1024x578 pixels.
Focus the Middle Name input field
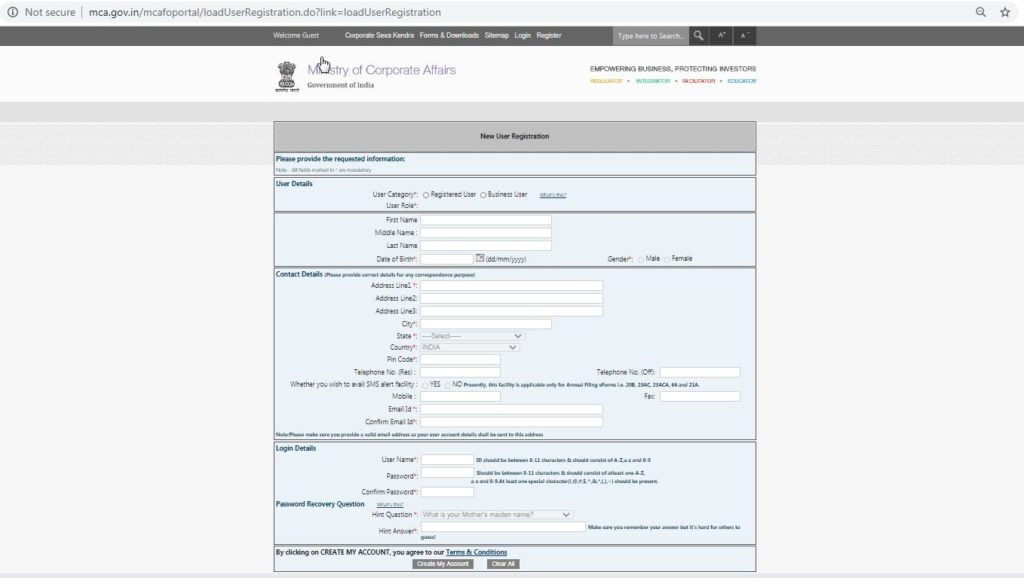(x=486, y=233)
